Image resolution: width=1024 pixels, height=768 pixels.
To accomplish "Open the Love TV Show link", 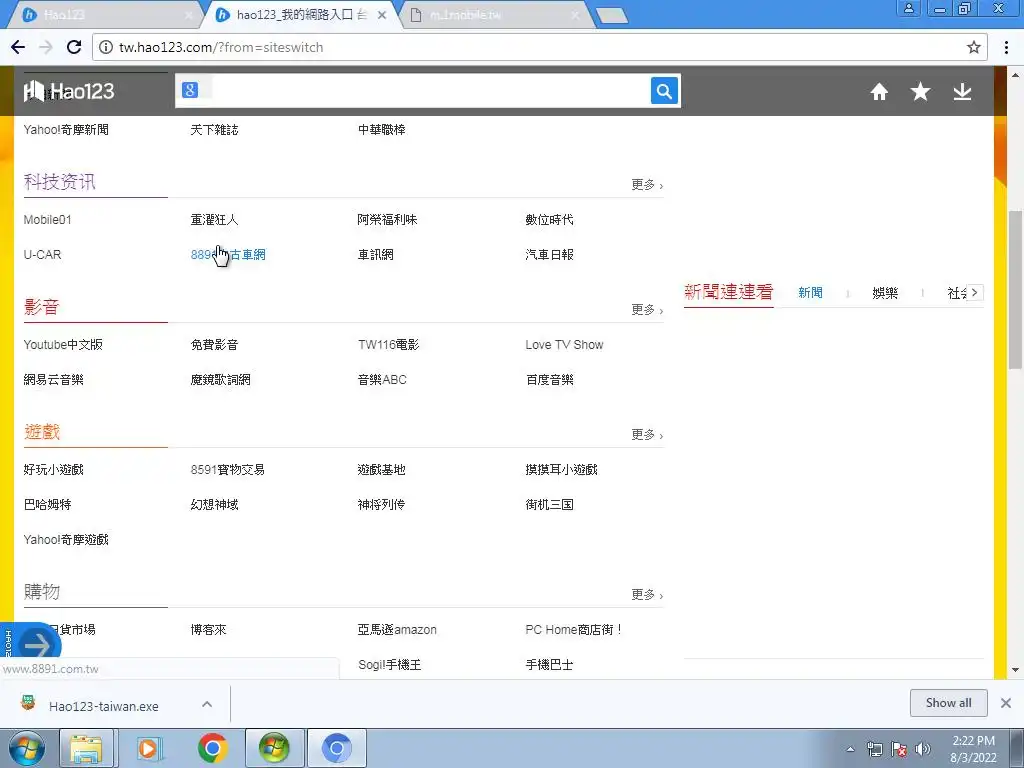I will point(564,345).
